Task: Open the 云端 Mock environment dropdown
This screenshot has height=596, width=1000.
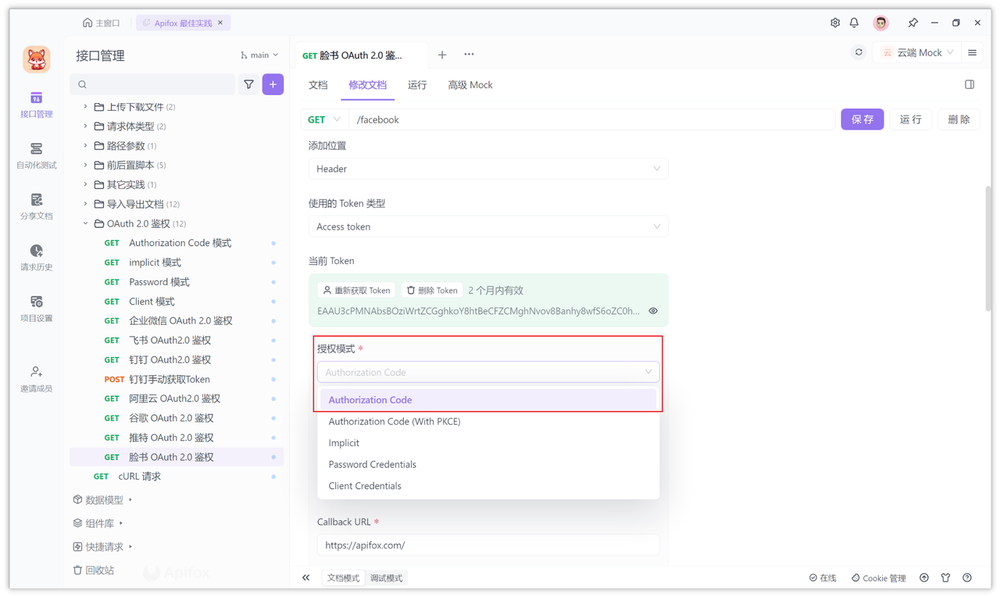Action: (x=916, y=51)
